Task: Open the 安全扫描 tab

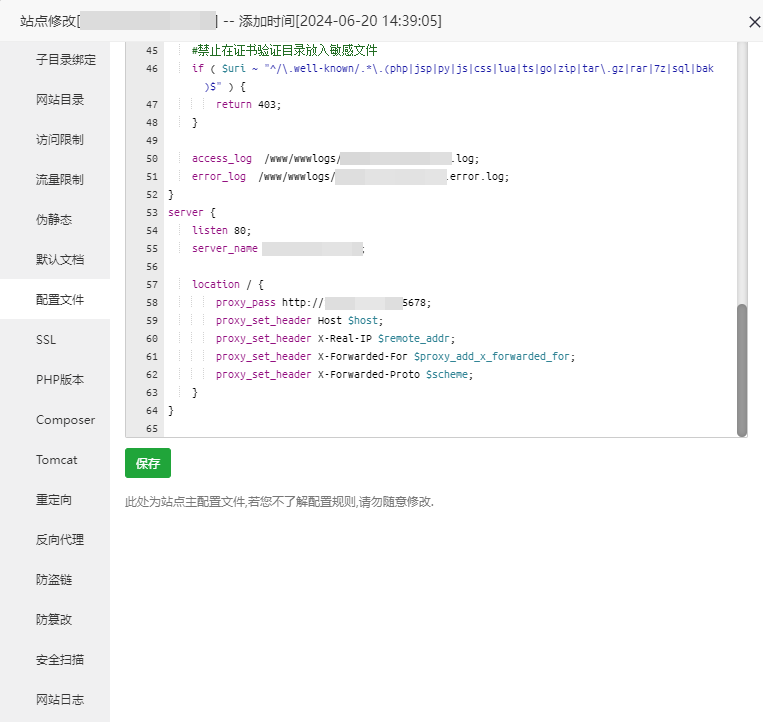Action: click(x=60, y=659)
